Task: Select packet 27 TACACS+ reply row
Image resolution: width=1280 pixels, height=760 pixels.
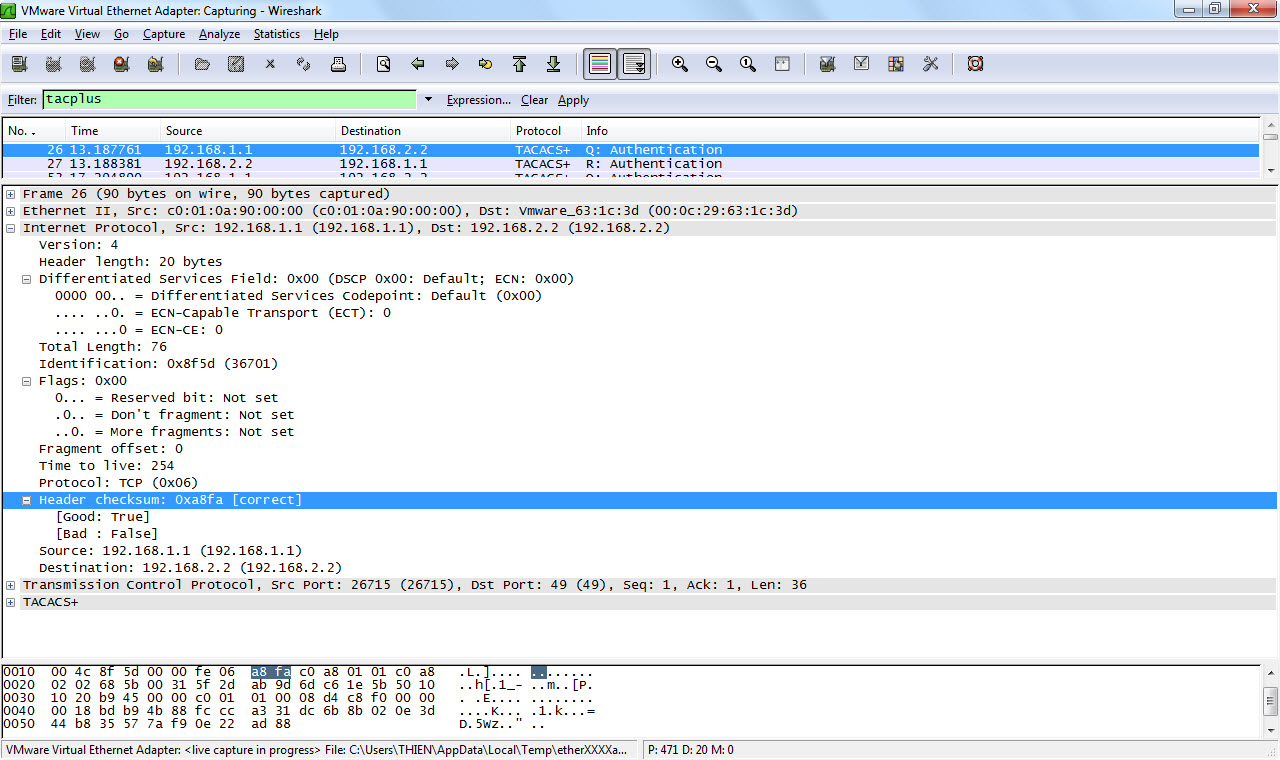Action: (x=400, y=164)
